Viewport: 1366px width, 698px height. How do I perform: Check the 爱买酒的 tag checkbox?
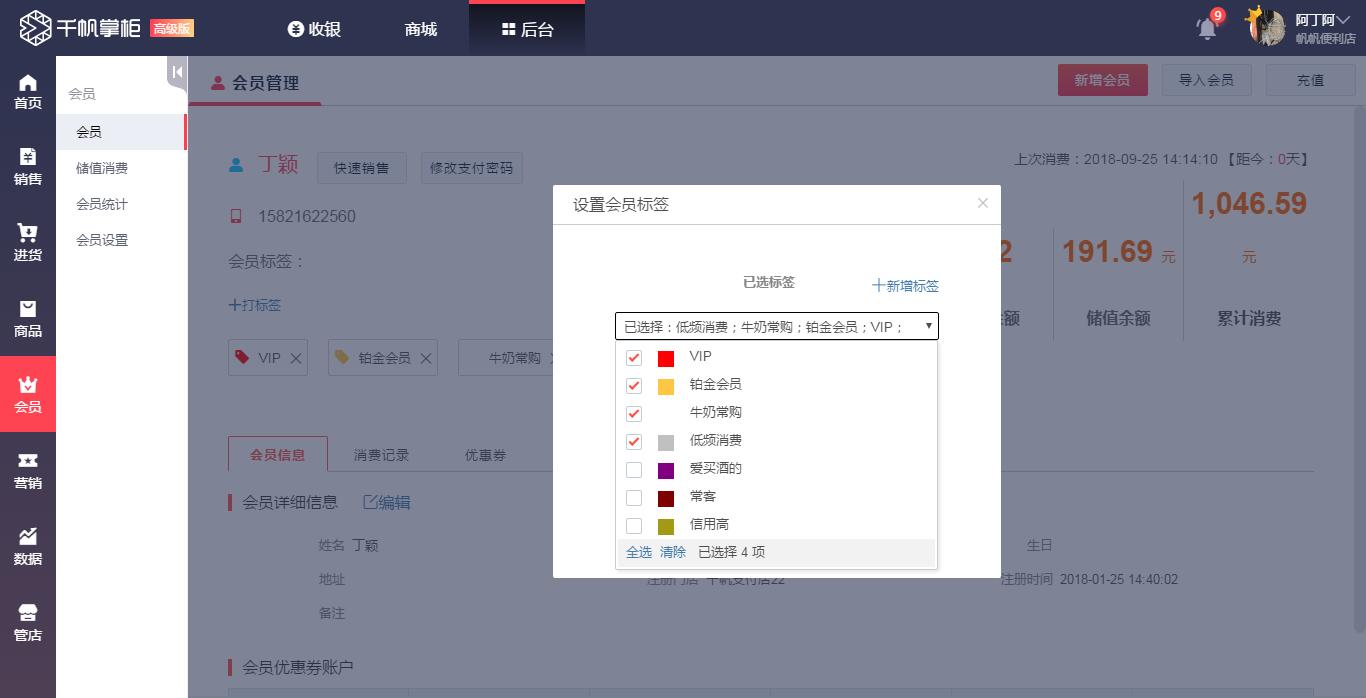click(x=633, y=468)
